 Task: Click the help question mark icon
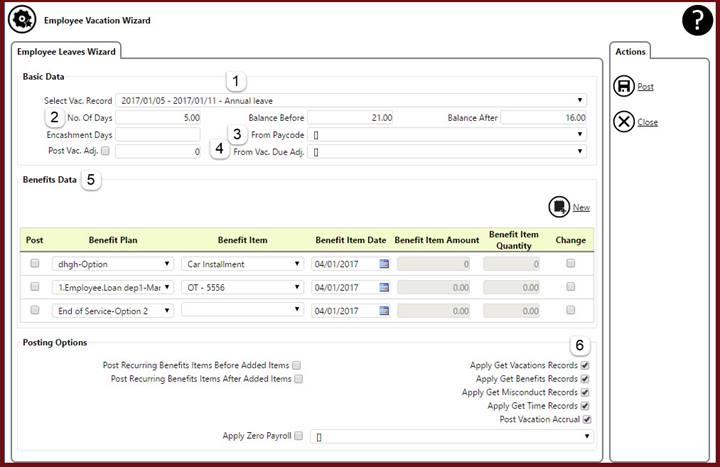(x=697, y=20)
